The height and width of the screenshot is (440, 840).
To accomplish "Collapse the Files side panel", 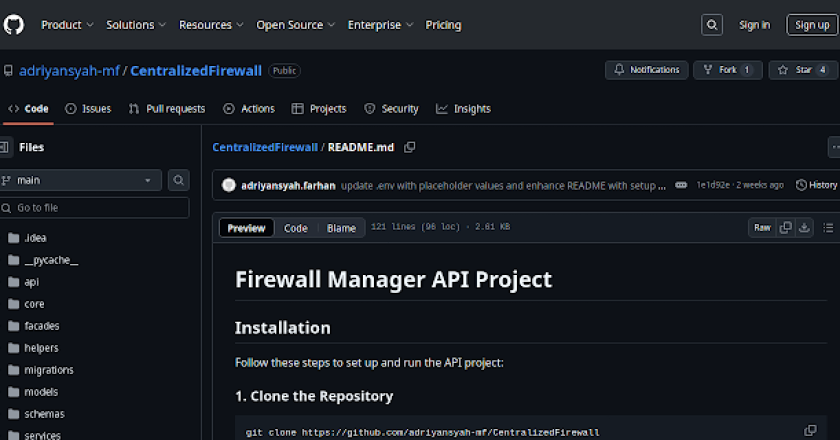I will click(5, 148).
